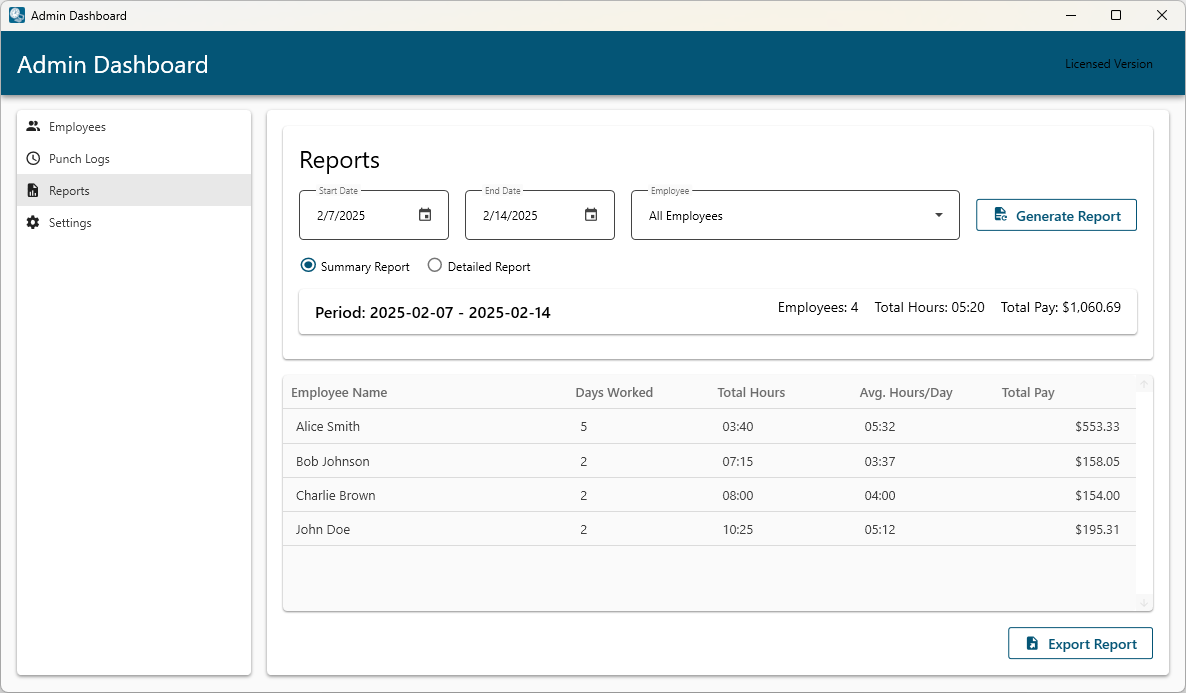Click the Reports document icon
Viewport: 1186px width, 693px height.
(x=33, y=190)
